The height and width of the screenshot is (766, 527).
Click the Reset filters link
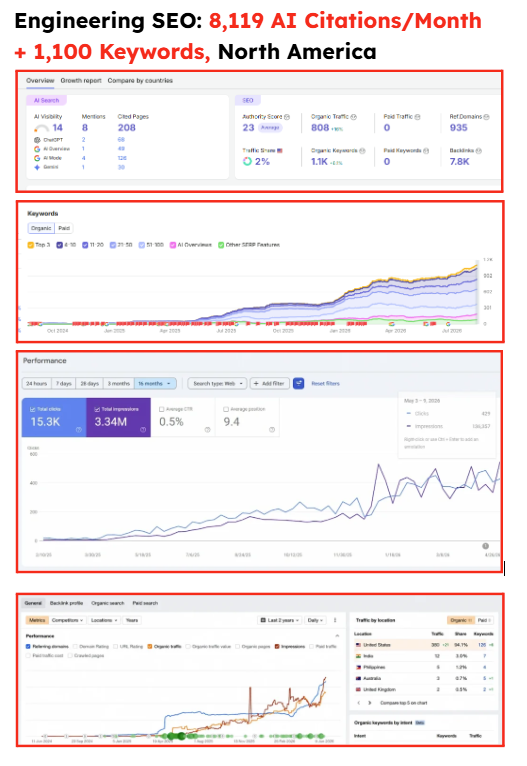pos(325,383)
